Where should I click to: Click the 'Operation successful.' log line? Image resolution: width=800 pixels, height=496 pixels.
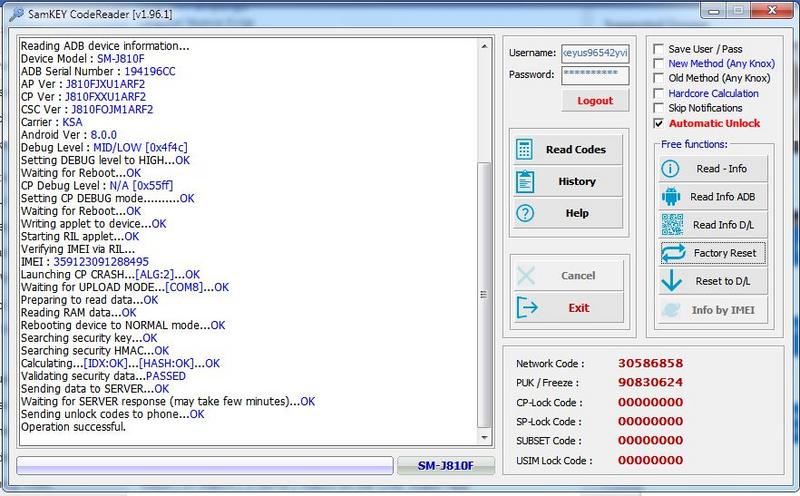point(73,427)
